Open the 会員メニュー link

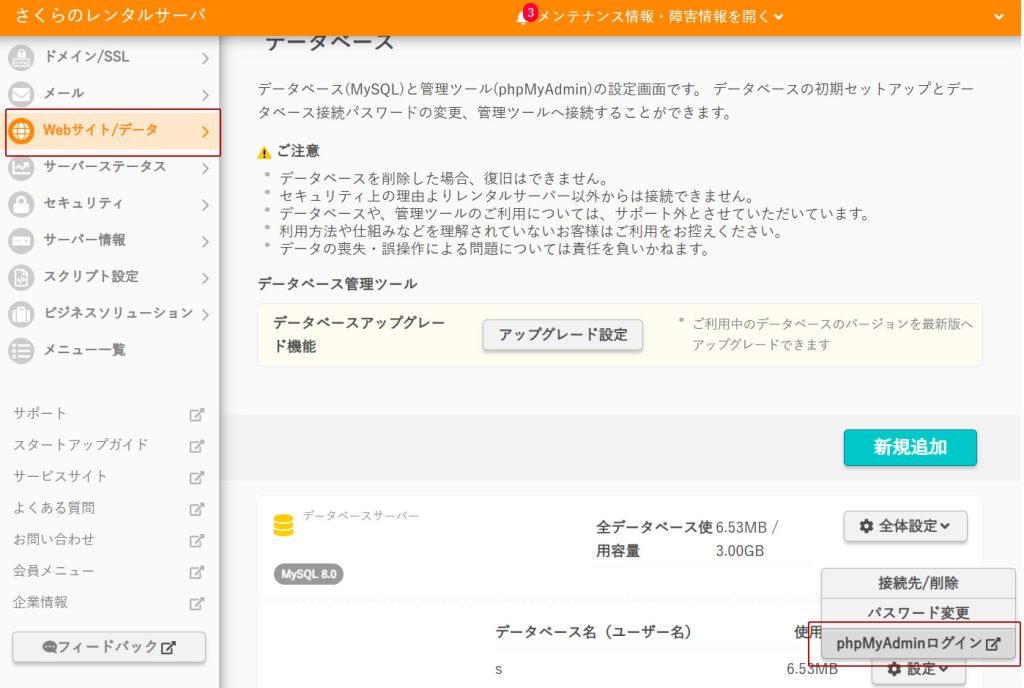click(x=54, y=571)
